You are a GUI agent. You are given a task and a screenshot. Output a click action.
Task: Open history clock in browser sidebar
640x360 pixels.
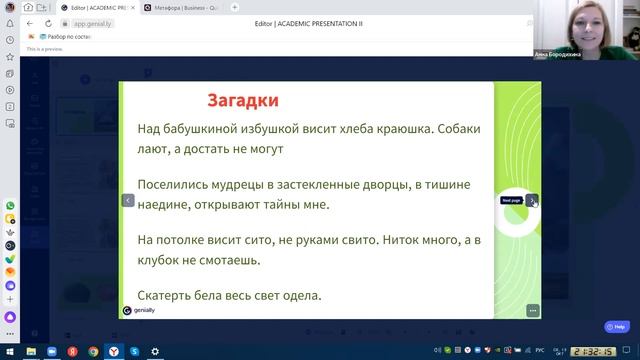pos(10,40)
